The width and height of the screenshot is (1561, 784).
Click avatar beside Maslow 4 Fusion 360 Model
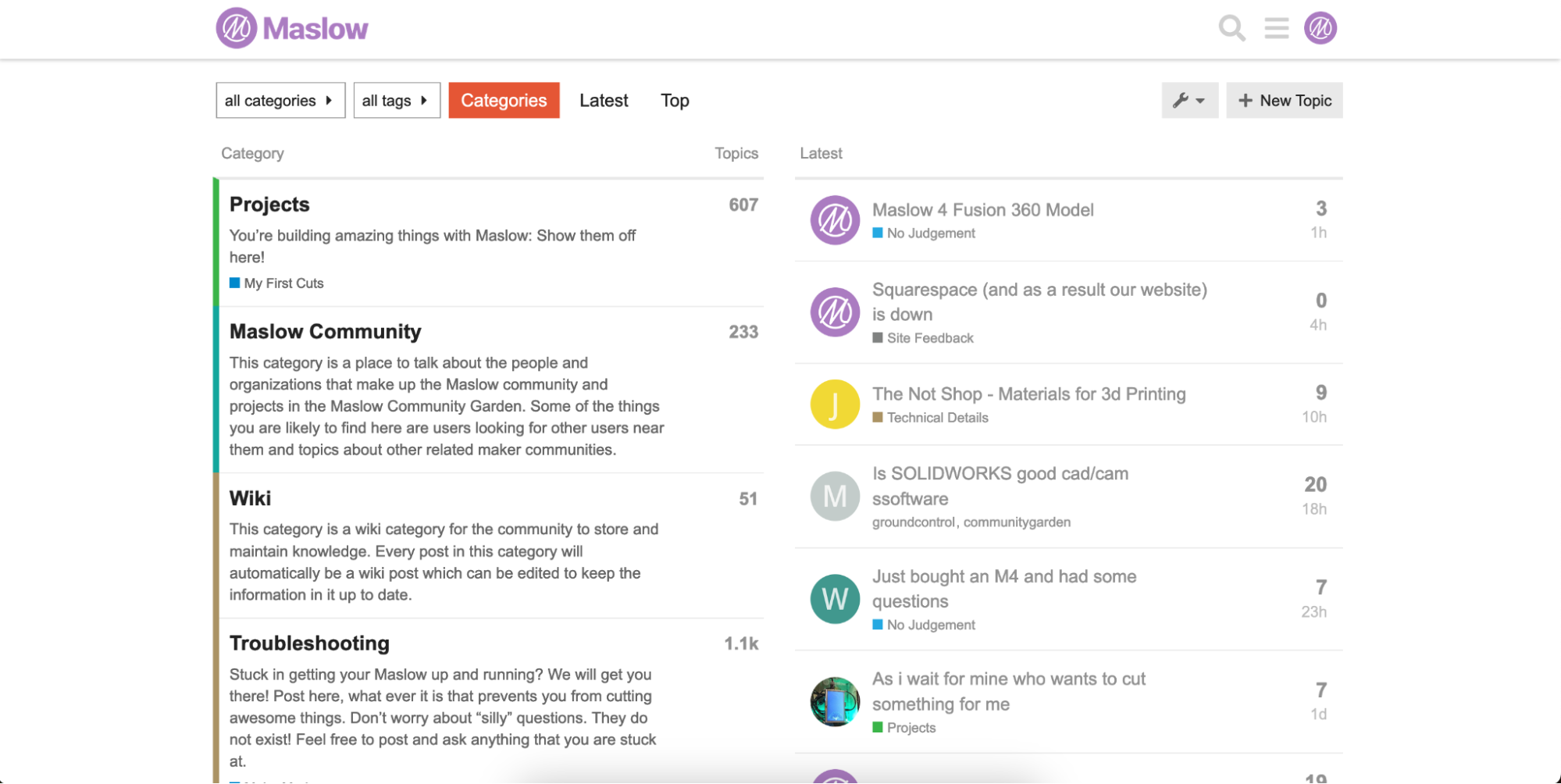tap(834, 220)
